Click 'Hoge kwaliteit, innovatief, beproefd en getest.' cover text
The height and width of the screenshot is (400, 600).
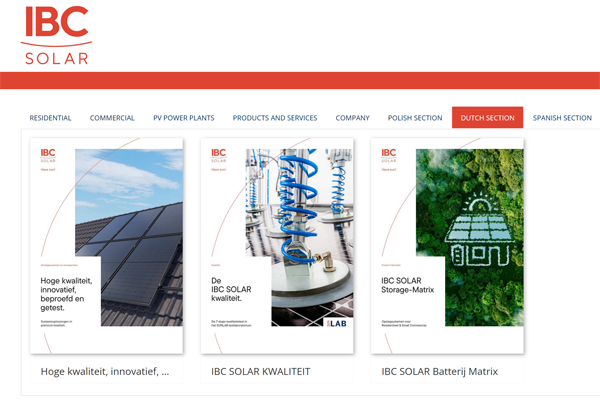pos(66,294)
